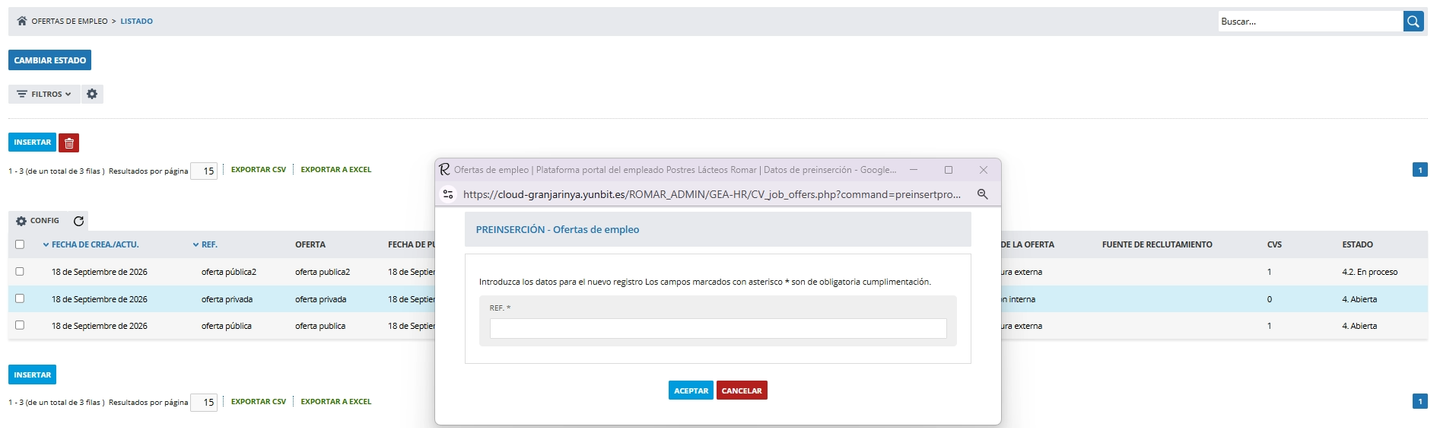Click the ref. cell 'oferta pública'
1440x428 pixels.
pos(226,326)
